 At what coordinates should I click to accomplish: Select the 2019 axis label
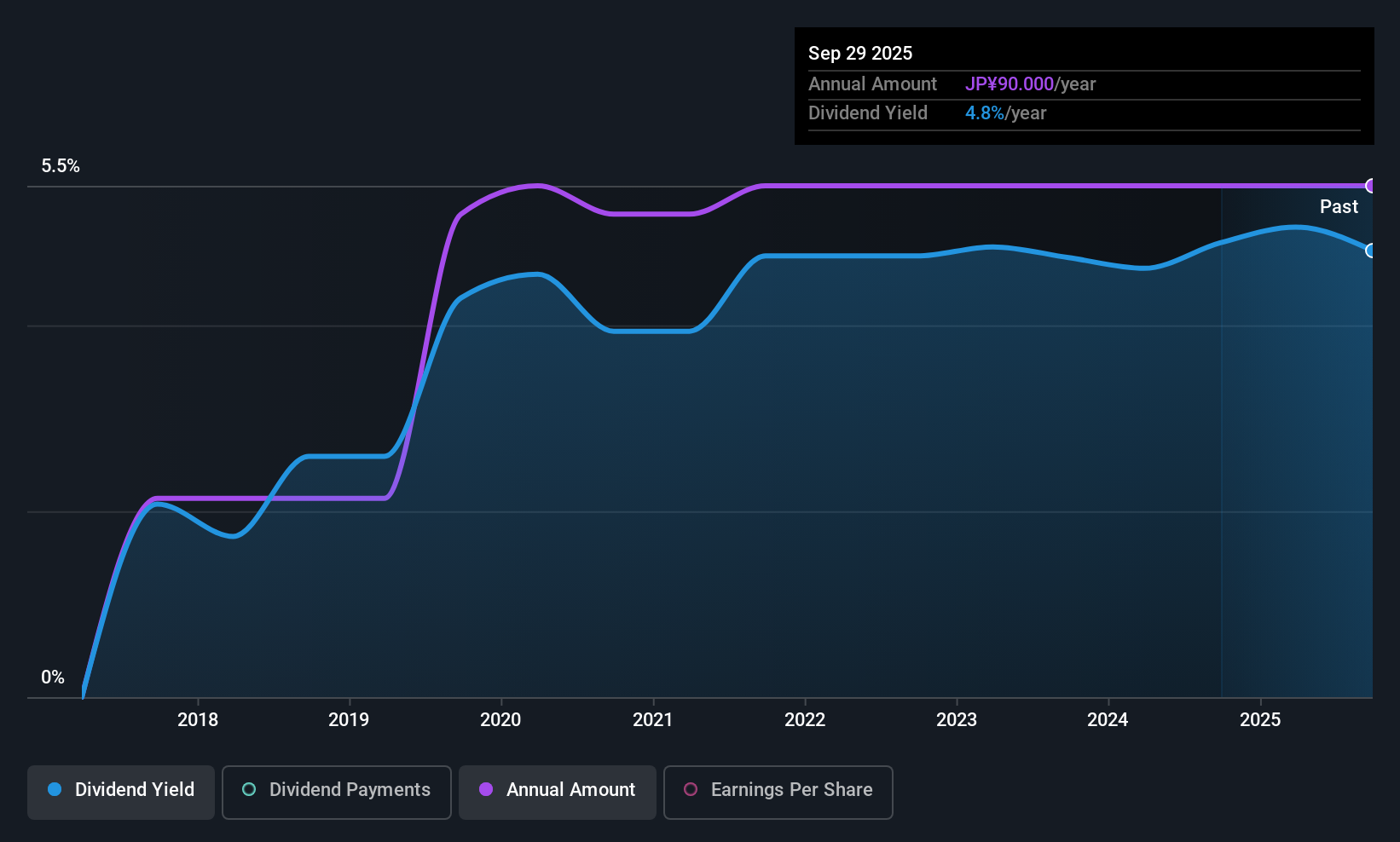pos(349,719)
